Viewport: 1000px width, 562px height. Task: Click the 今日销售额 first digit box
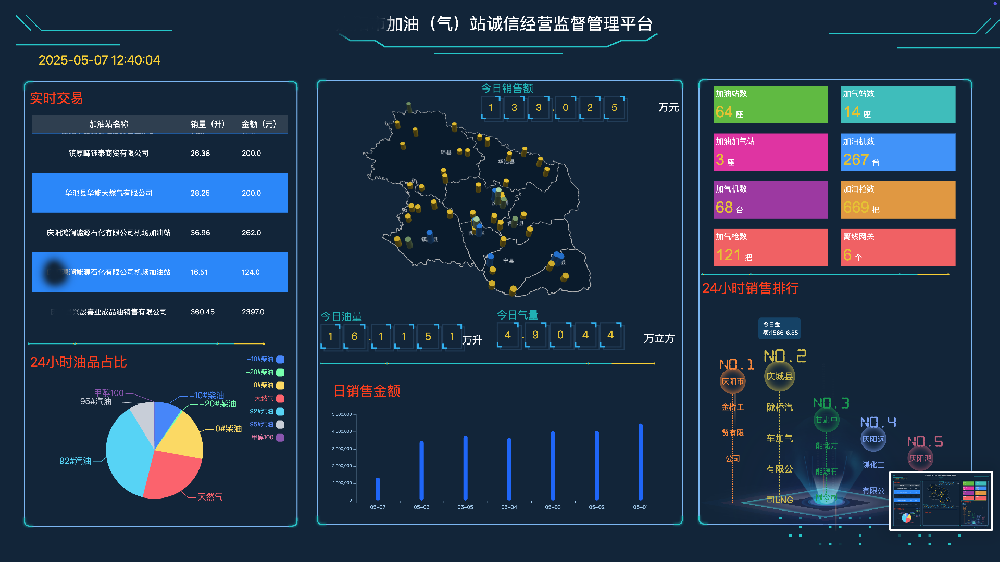[x=490, y=107]
